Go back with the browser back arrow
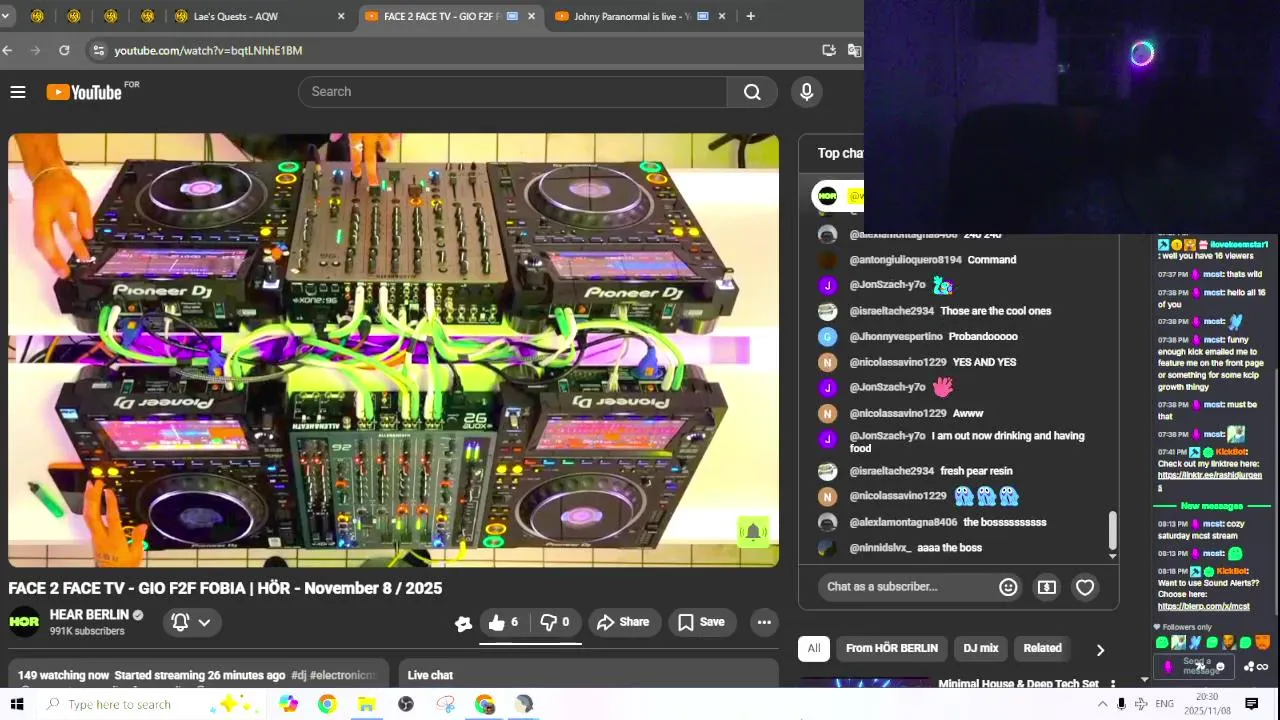This screenshot has height=720, width=1280. [x=7, y=50]
